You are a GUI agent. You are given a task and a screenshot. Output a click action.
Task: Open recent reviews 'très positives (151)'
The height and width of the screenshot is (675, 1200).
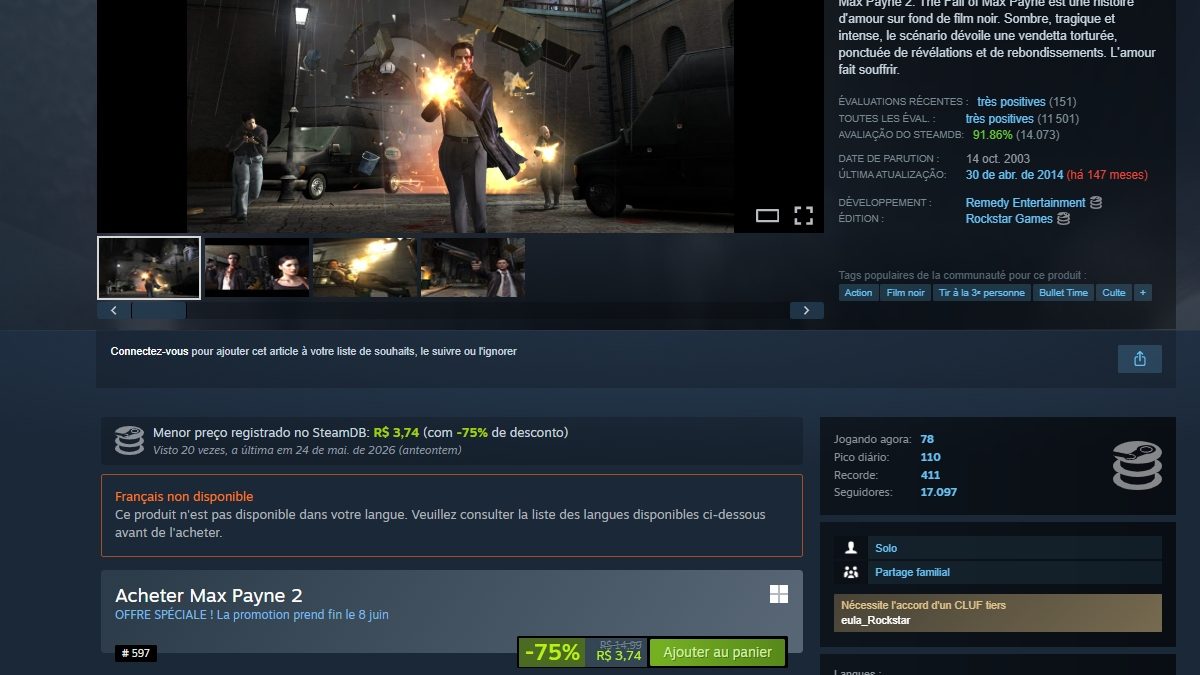[x=1026, y=102]
